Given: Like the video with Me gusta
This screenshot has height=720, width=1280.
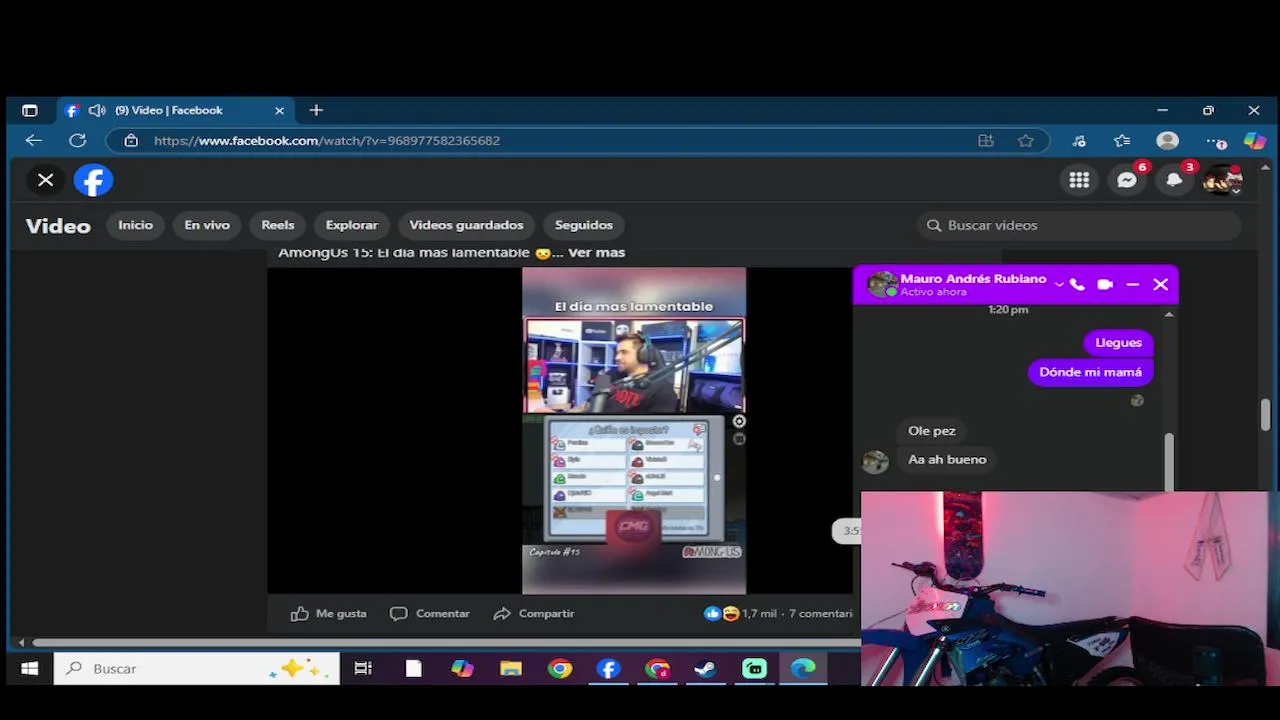Looking at the screenshot, I should [x=329, y=614].
